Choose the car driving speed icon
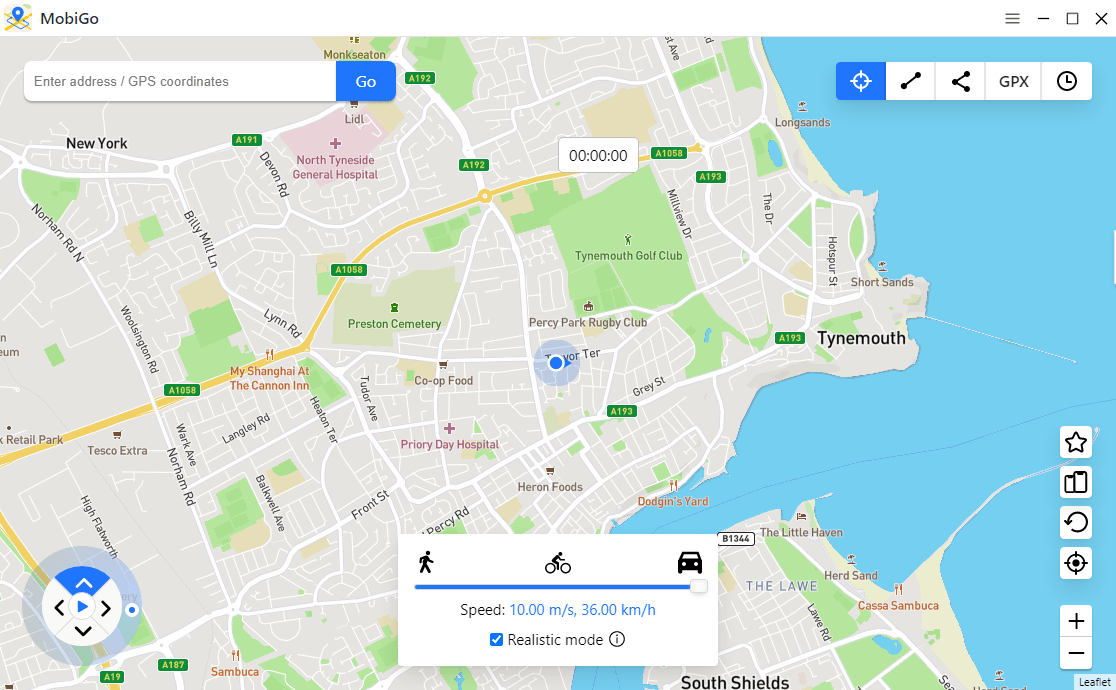 point(690,563)
